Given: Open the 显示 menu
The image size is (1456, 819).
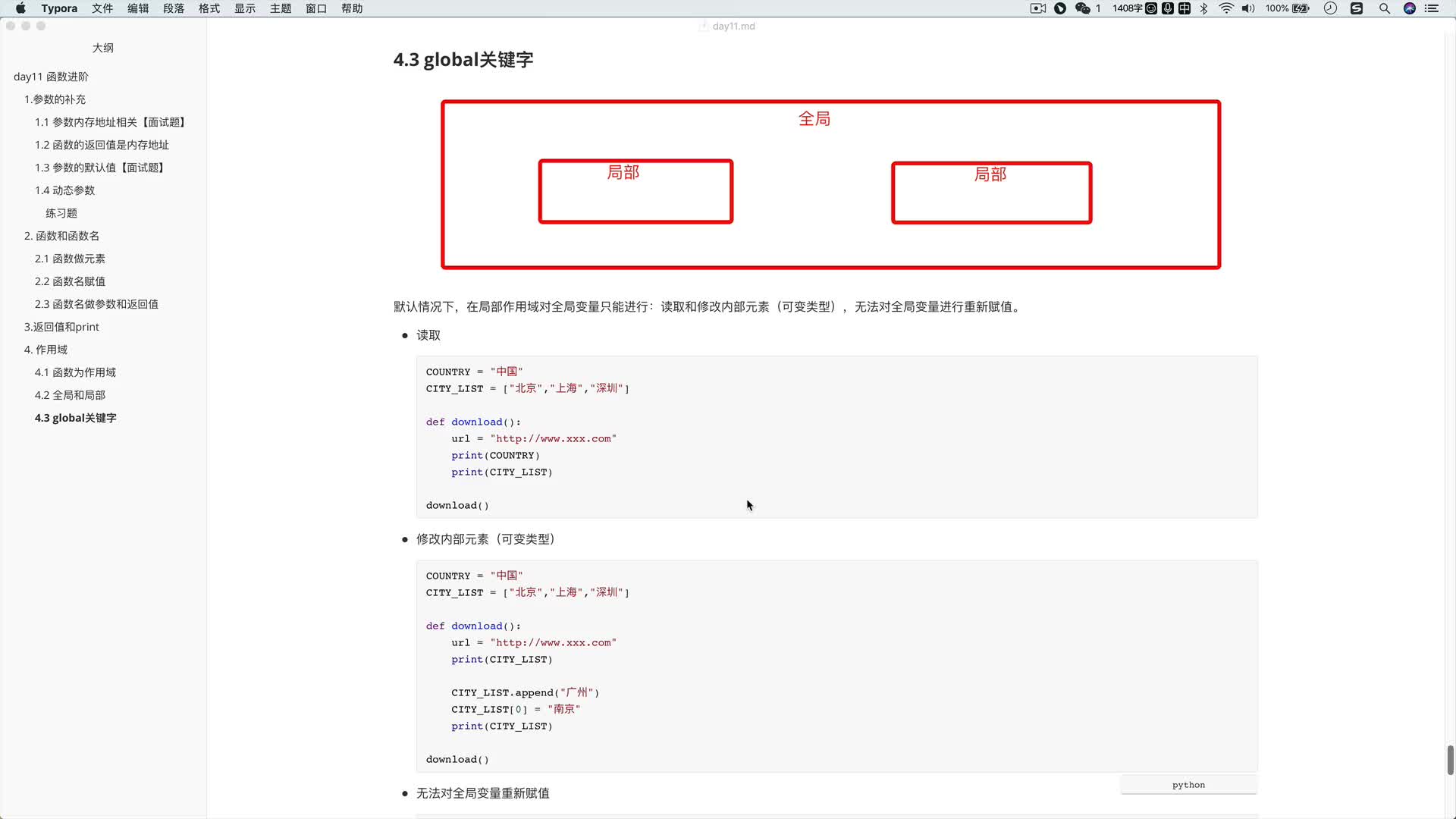Looking at the screenshot, I should pyautogui.click(x=245, y=8).
